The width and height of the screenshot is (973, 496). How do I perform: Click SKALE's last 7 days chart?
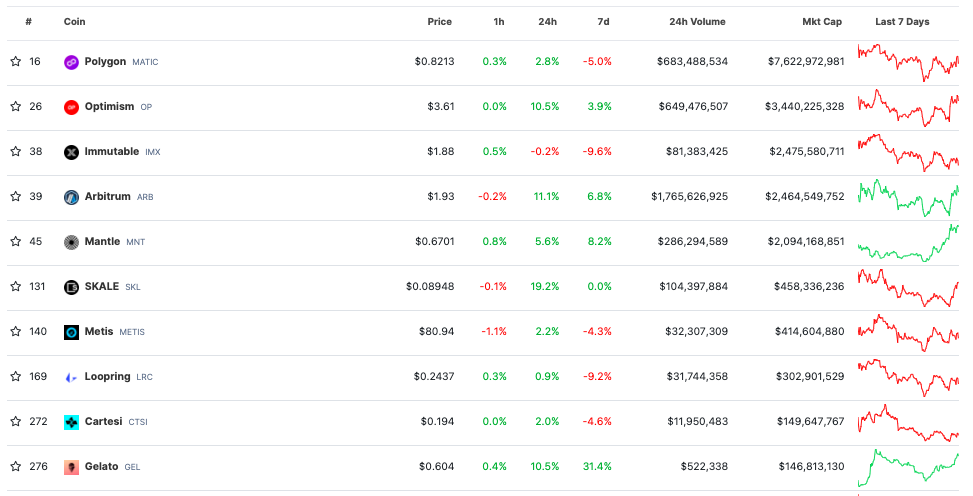click(x=907, y=288)
